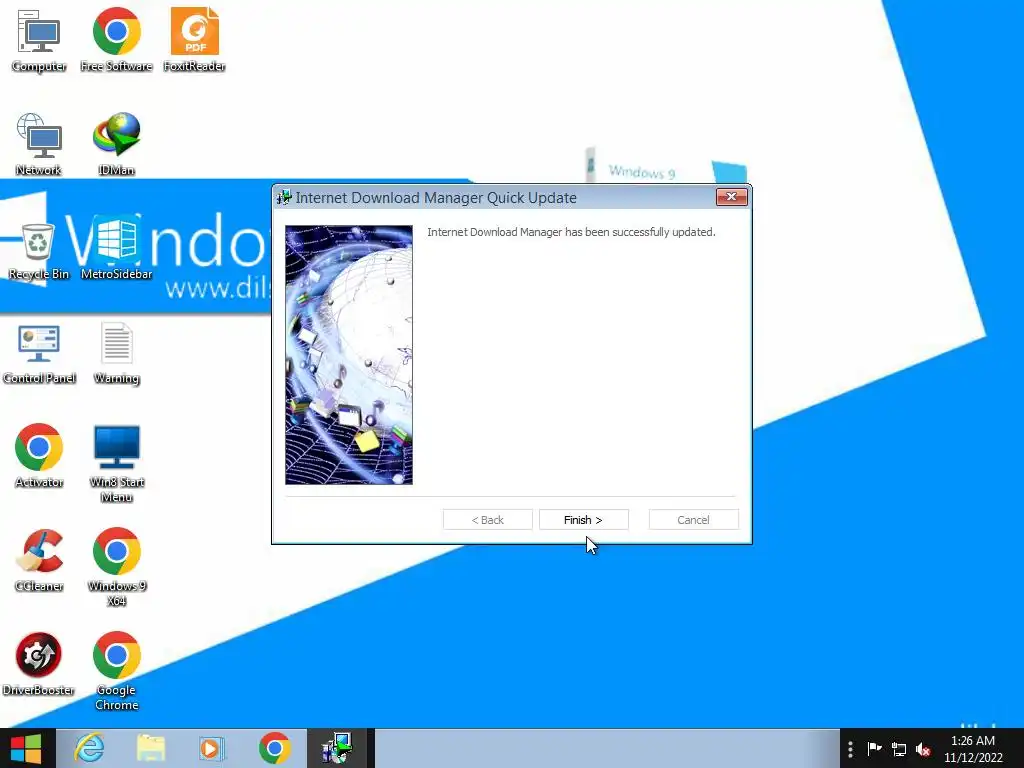Viewport: 1024px width, 768px height.
Task: Click the successfully updated message text
Action: point(571,232)
